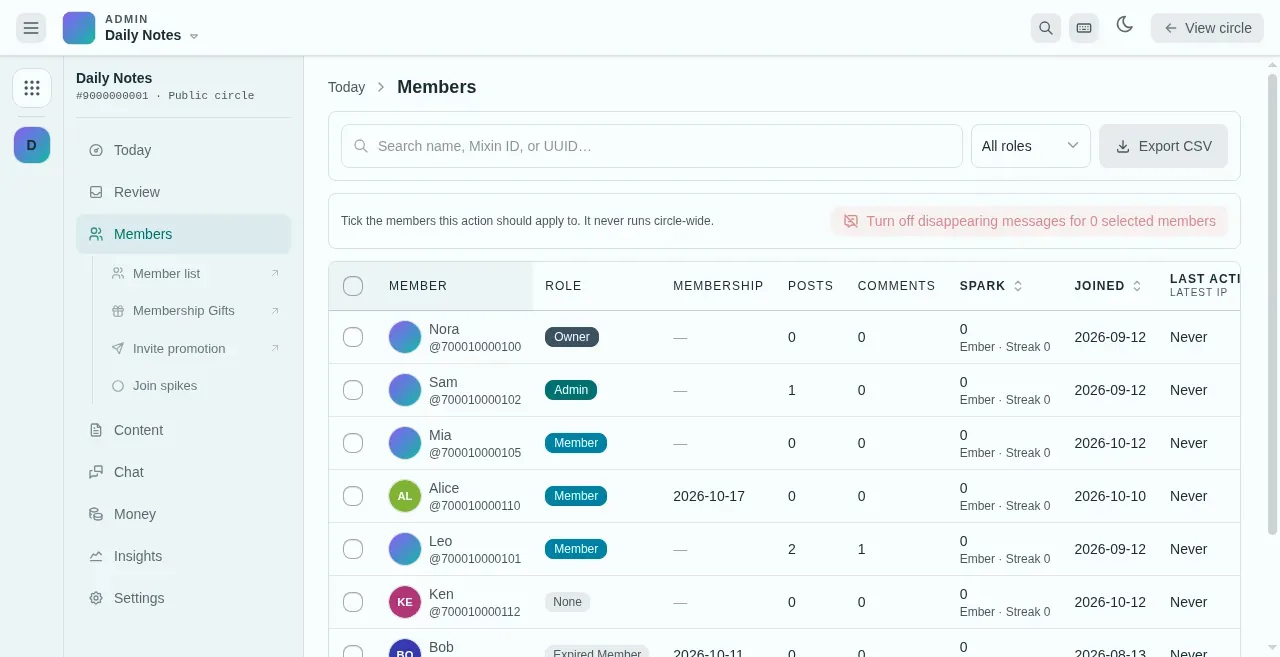Open Invite promotion external link icon
Screen dimensions: 1280x657
275,348
